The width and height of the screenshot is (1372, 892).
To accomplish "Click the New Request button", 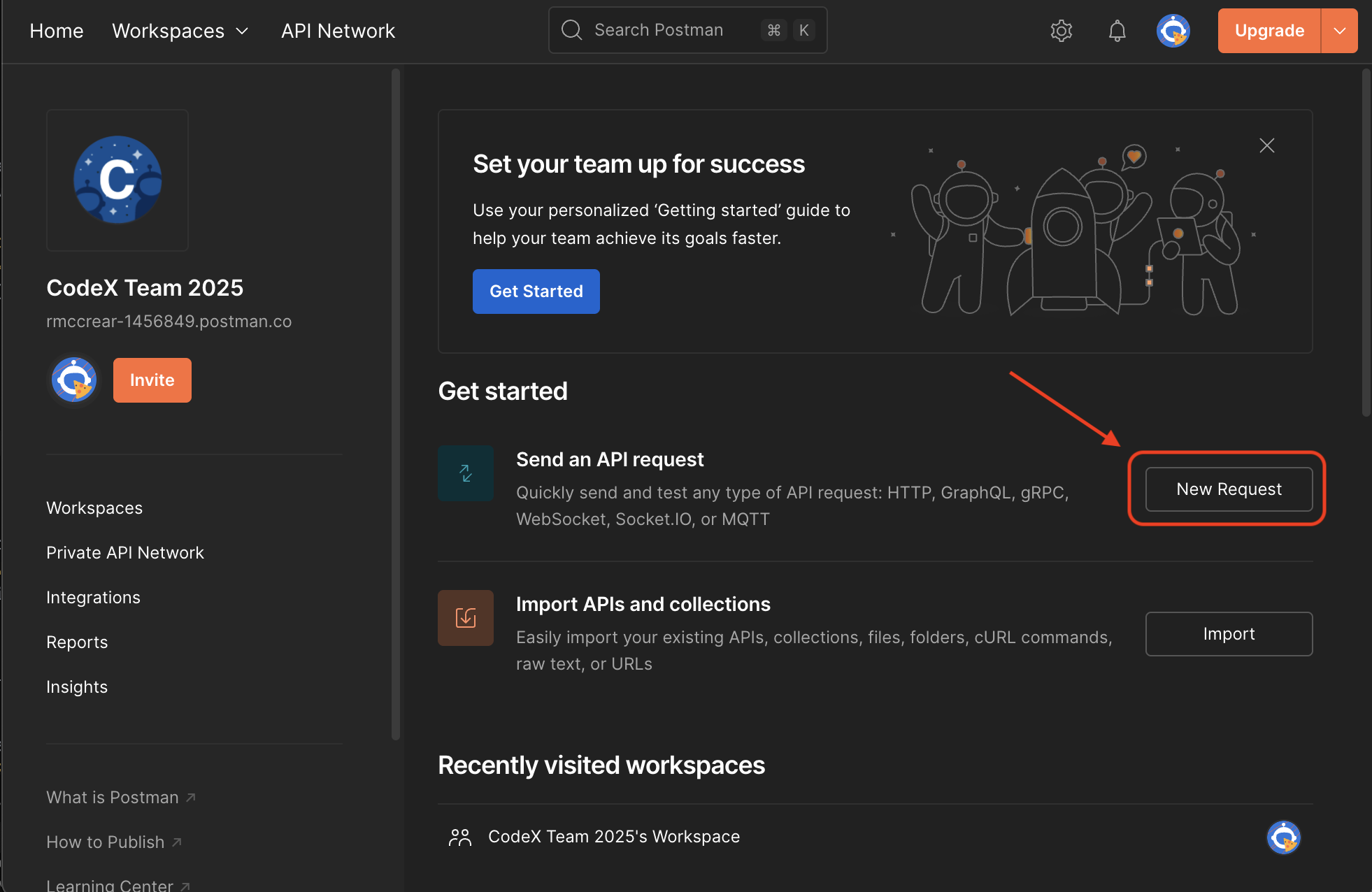I will click(x=1229, y=489).
